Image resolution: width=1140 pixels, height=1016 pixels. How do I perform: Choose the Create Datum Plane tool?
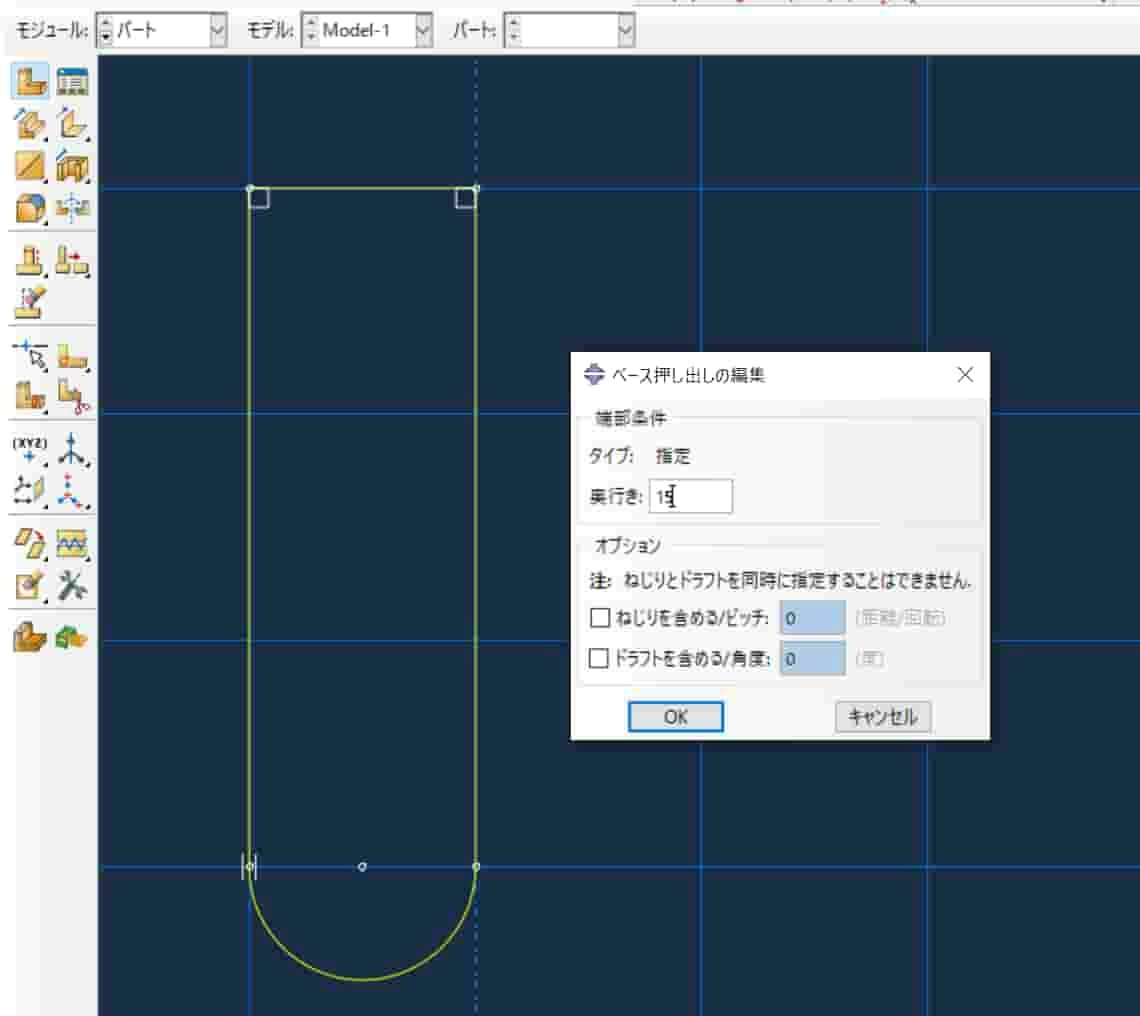coord(30,490)
